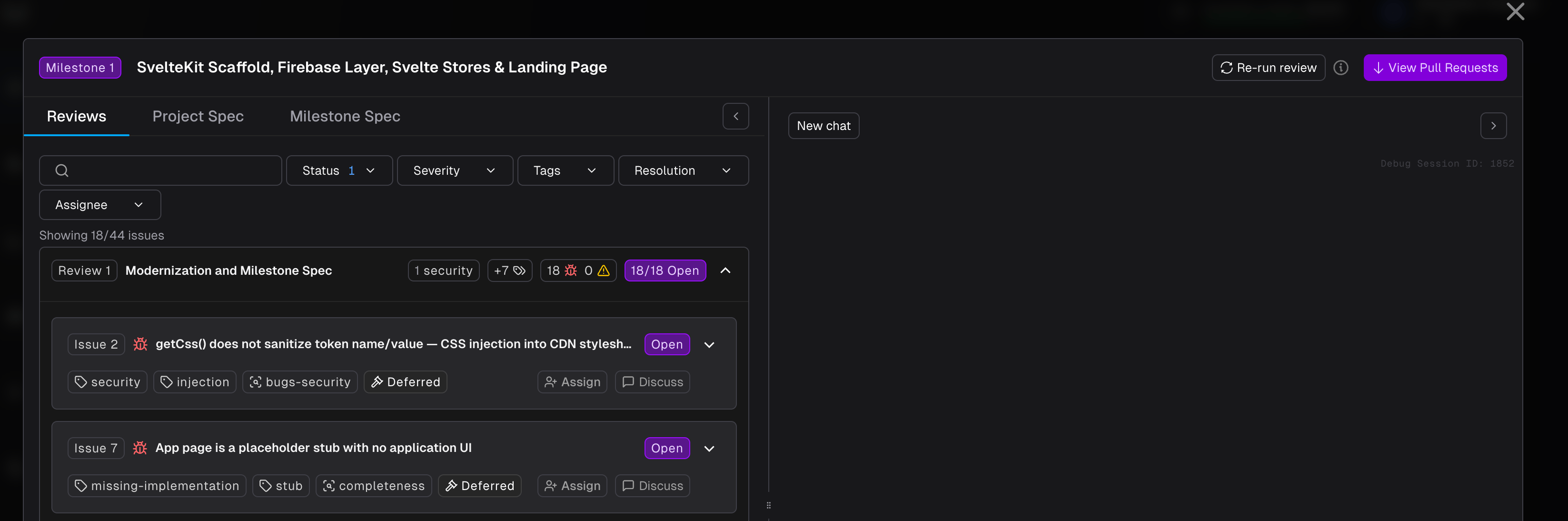
Task: Click the search magnifier icon
Action: [61, 170]
